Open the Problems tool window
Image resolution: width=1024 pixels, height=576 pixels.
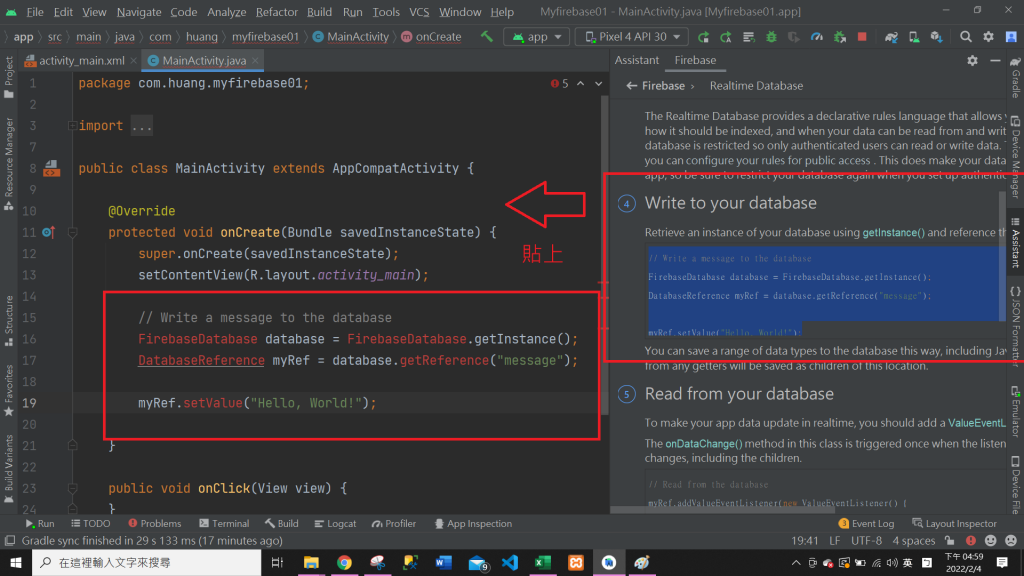pos(155,523)
